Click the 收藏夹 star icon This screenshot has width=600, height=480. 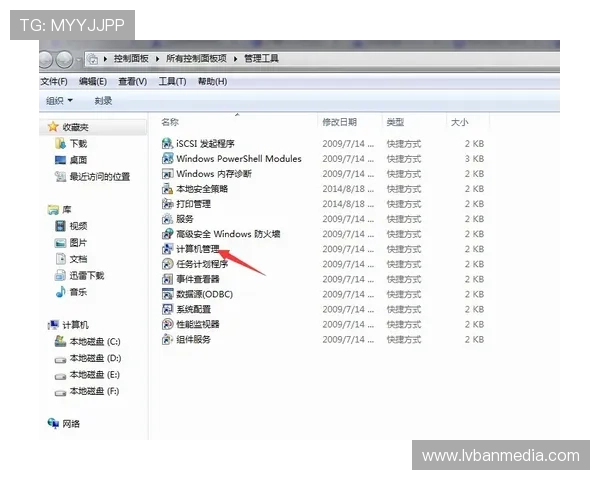pos(53,127)
